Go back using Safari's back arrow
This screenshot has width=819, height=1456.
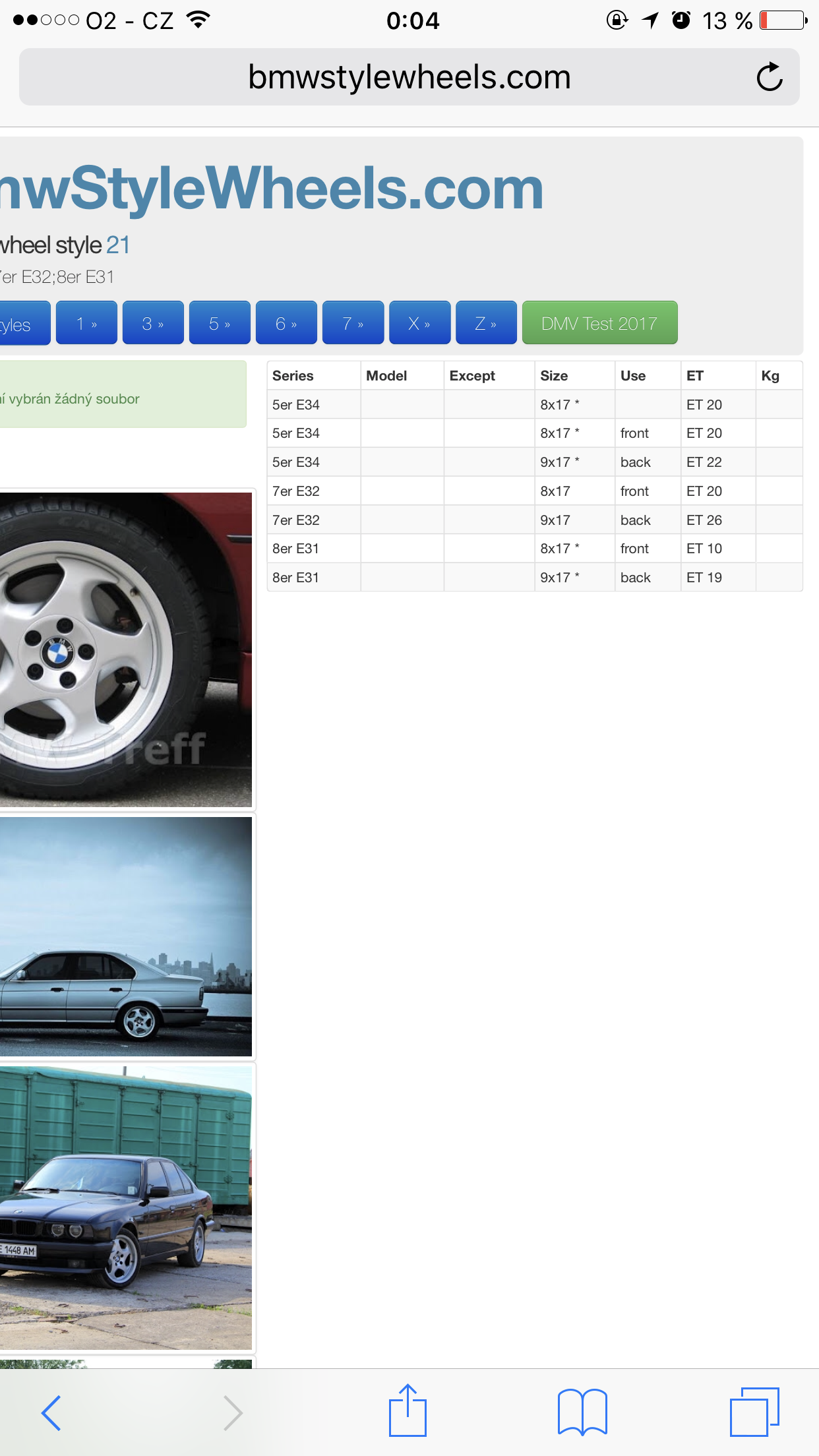[x=51, y=1412]
